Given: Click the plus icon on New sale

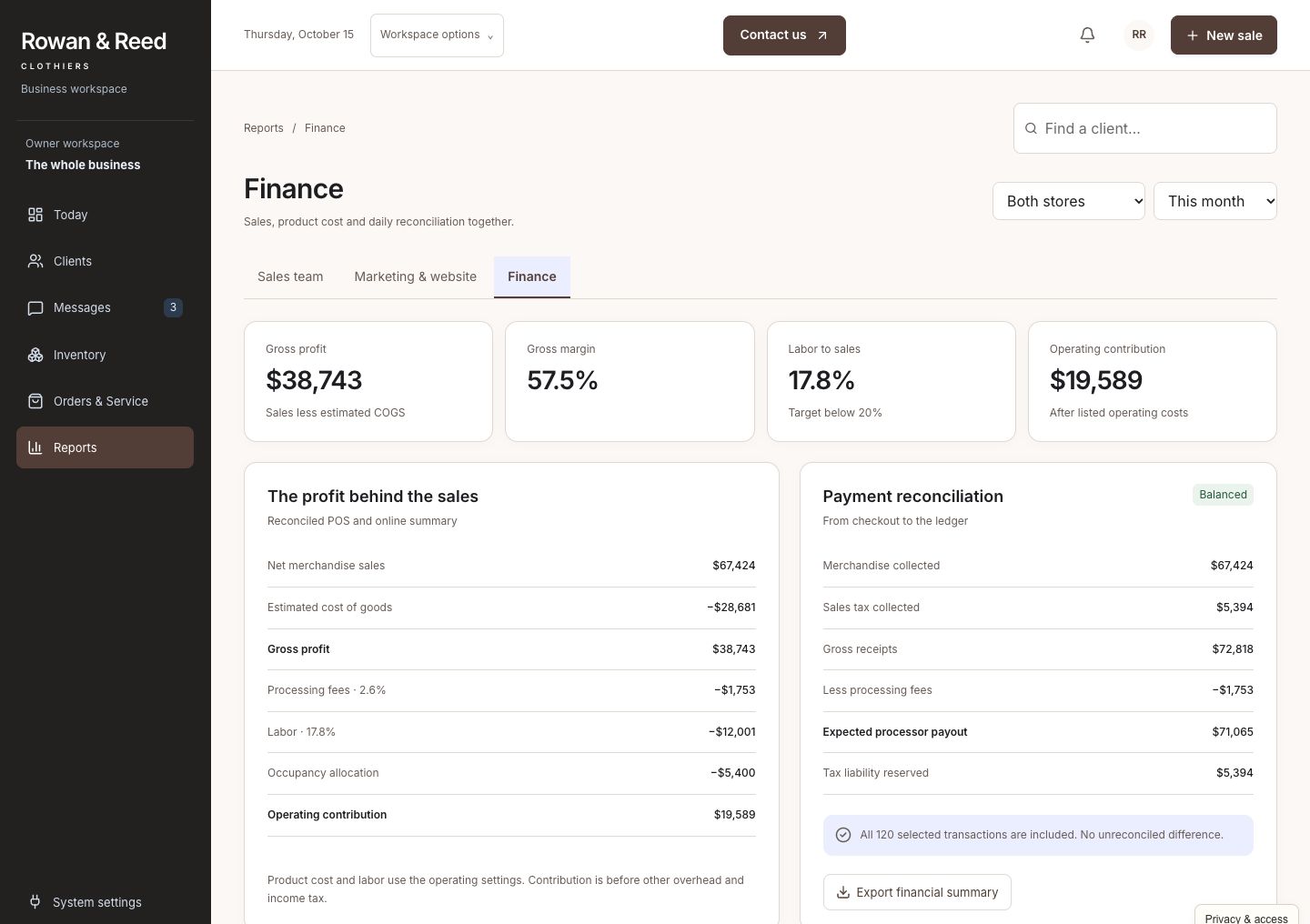Looking at the screenshot, I should coord(1193,35).
